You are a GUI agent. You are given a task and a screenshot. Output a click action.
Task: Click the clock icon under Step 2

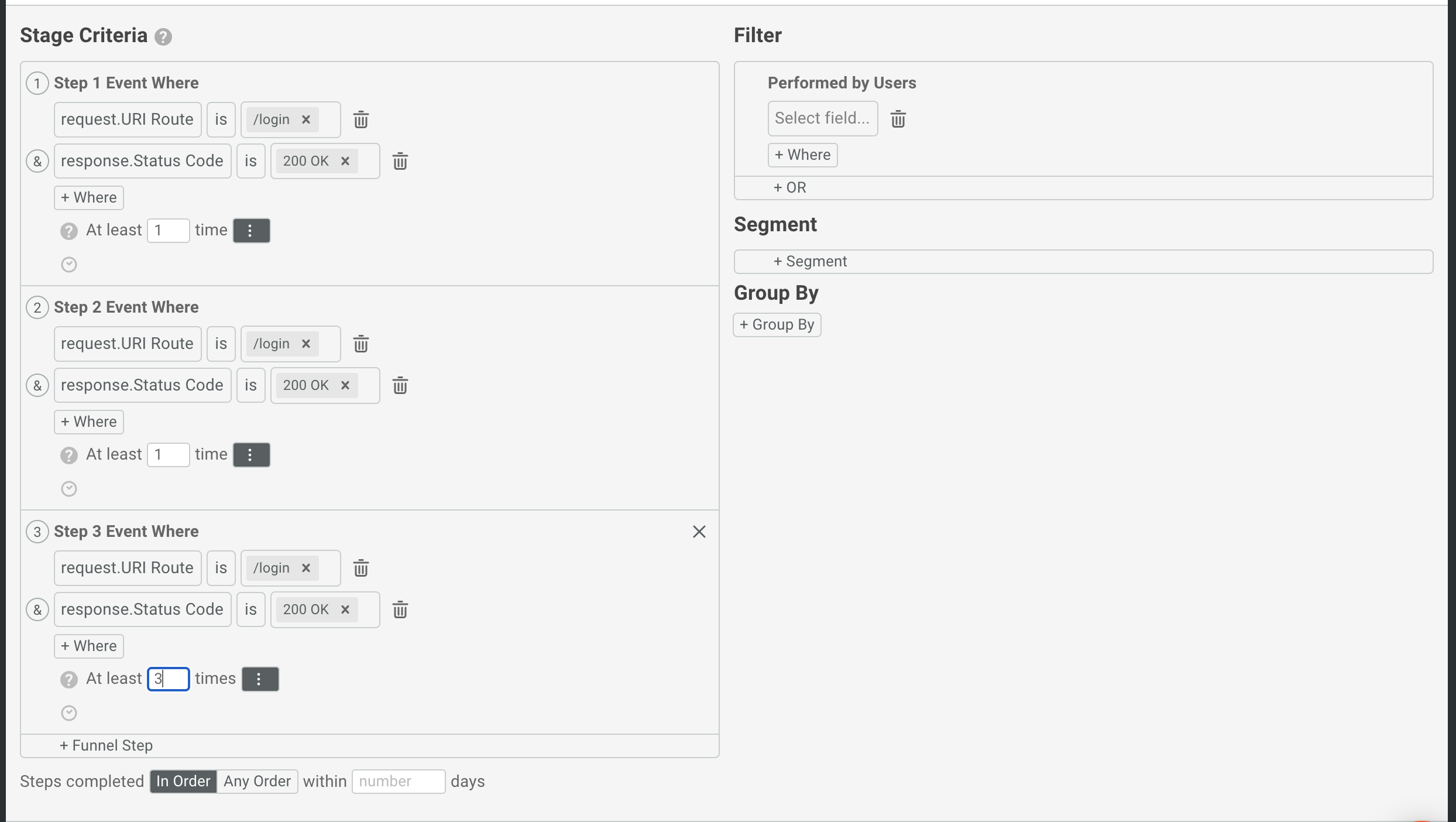pyautogui.click(x=69, y=489)
